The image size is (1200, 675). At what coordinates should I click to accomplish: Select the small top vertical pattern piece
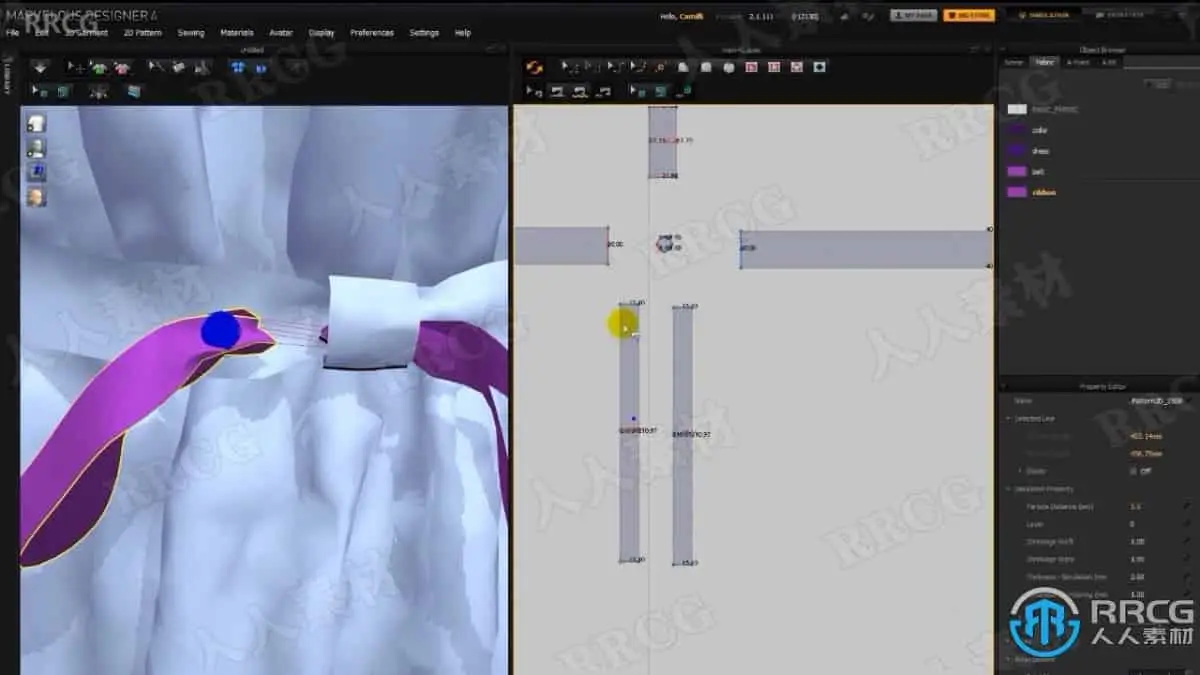(662, 142)
